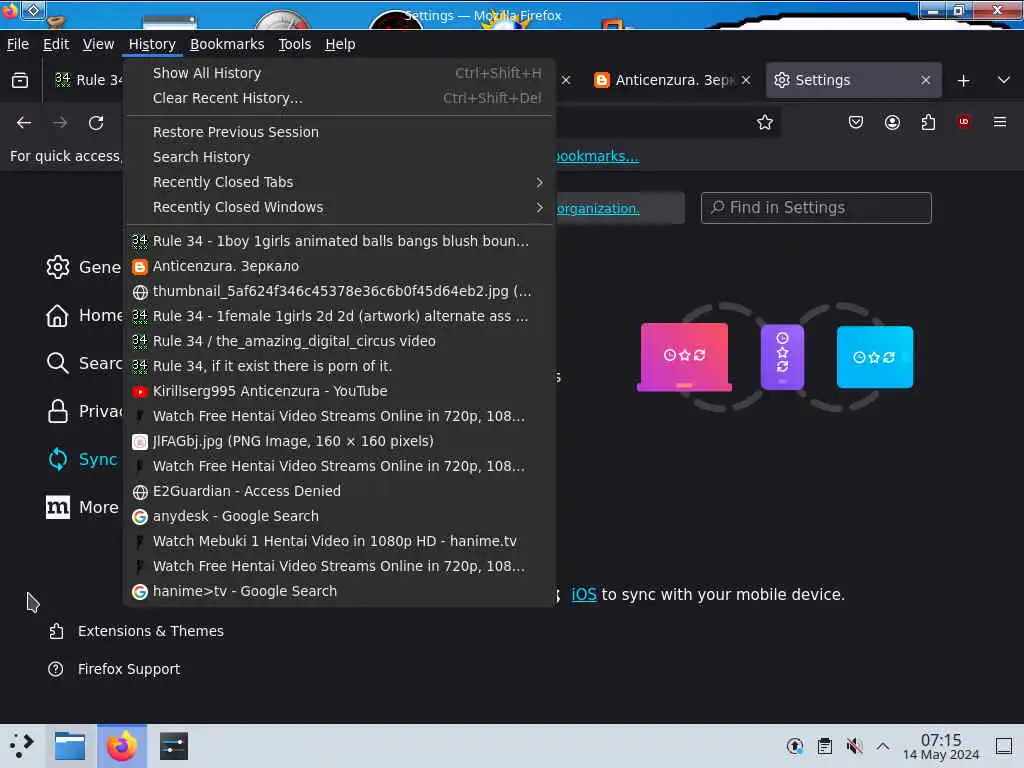Screen dimensions: 1024x768
Task: Open the Tools menu
Action: [x=295, y=44]
